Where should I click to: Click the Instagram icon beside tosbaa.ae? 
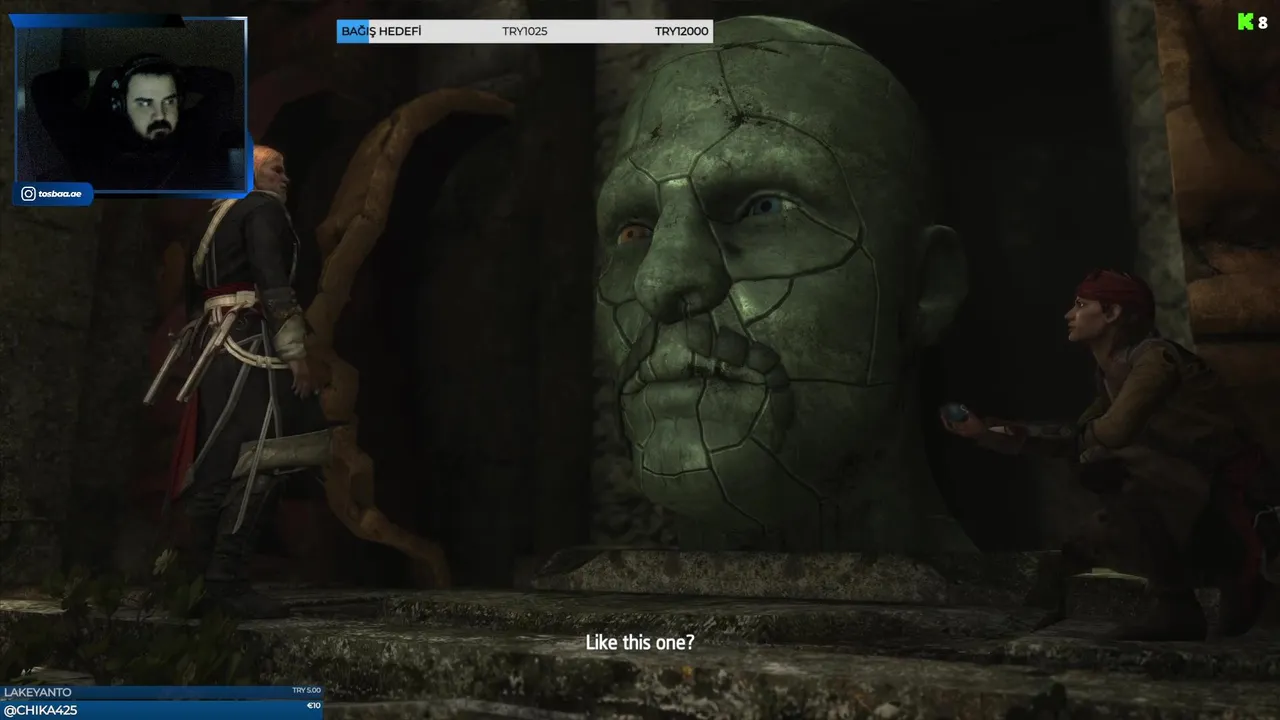[x=29, y=195]
